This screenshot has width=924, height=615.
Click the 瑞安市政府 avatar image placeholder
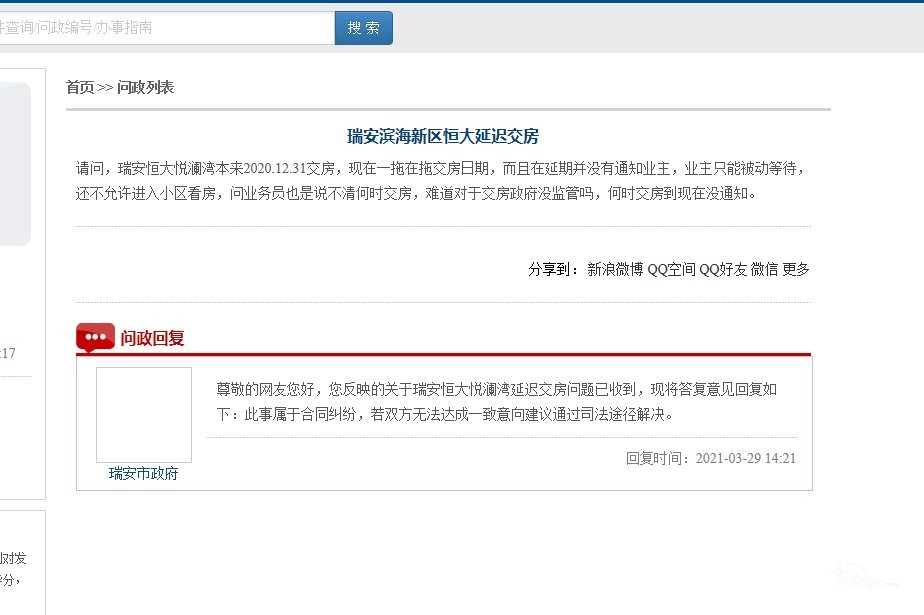point(144,415)
